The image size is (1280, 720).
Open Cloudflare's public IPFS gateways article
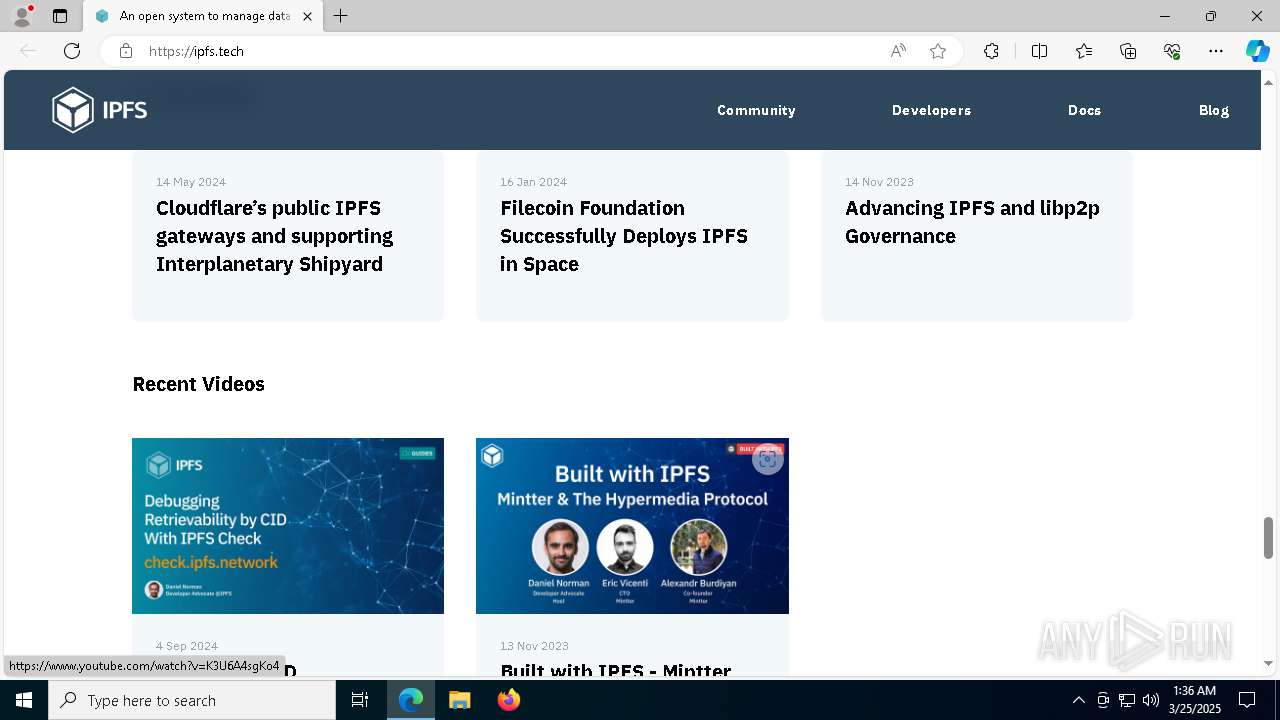[x=274, y=236]
